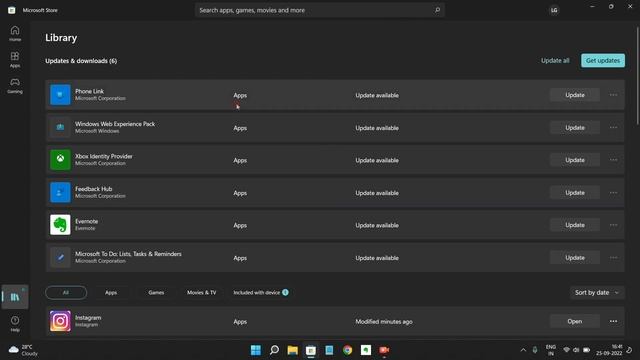
Task: Click Update all
Action: [555, 60]
